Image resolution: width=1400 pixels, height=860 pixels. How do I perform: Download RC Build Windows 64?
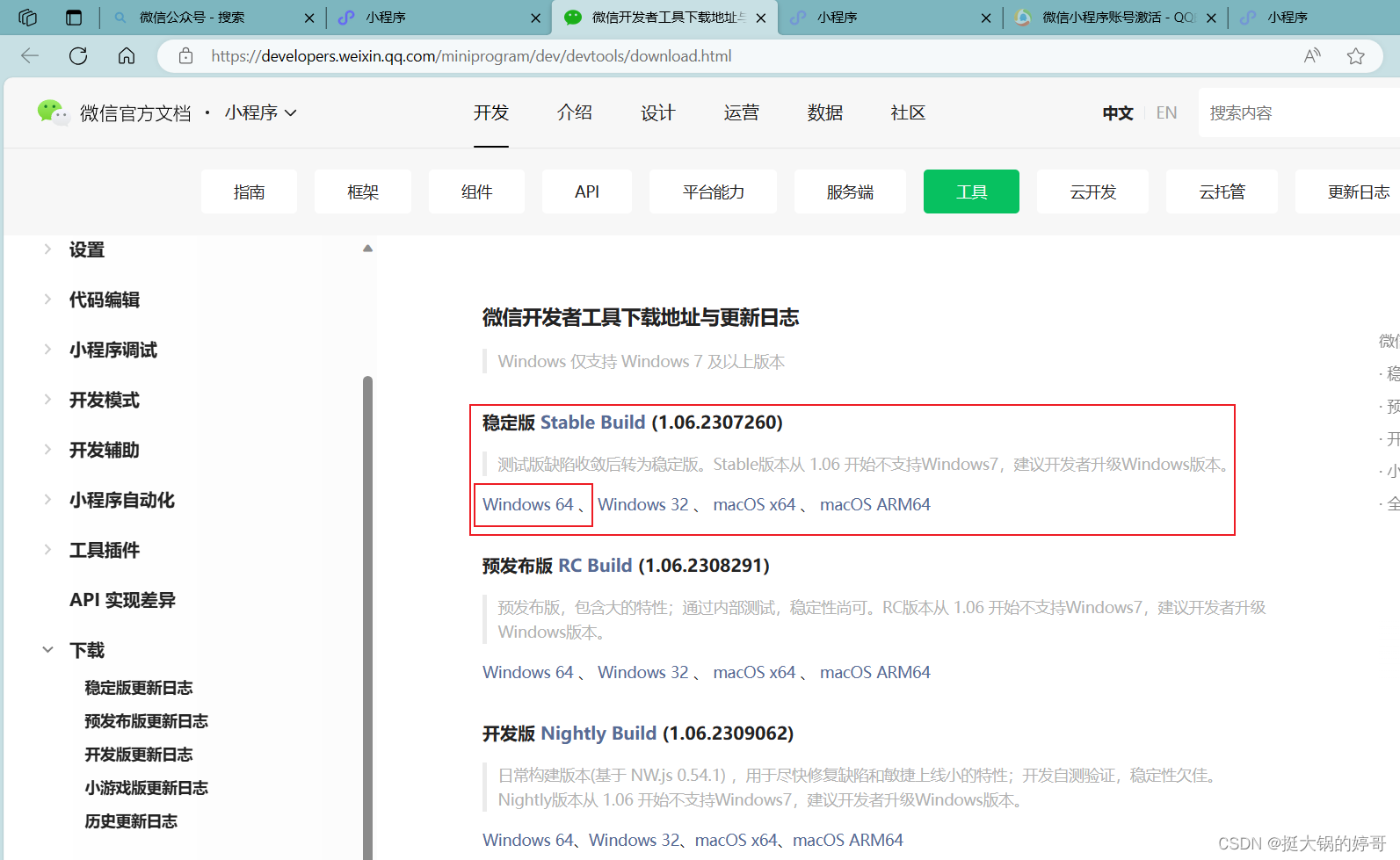coord(528,672)
